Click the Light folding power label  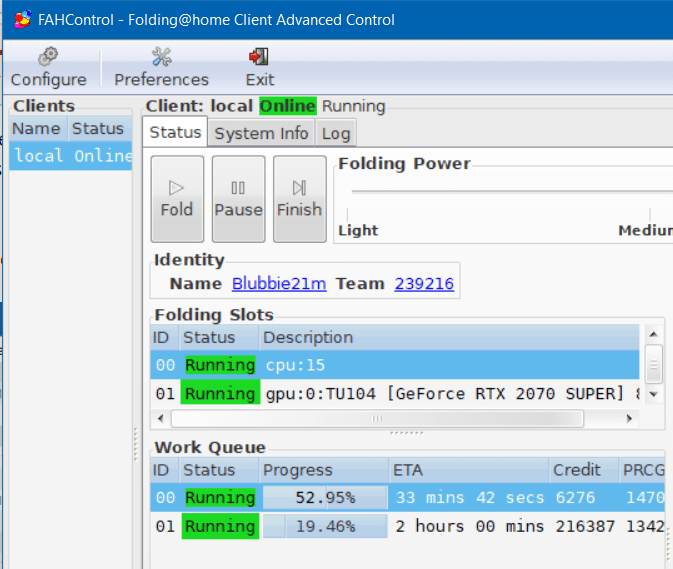point(358,230)
